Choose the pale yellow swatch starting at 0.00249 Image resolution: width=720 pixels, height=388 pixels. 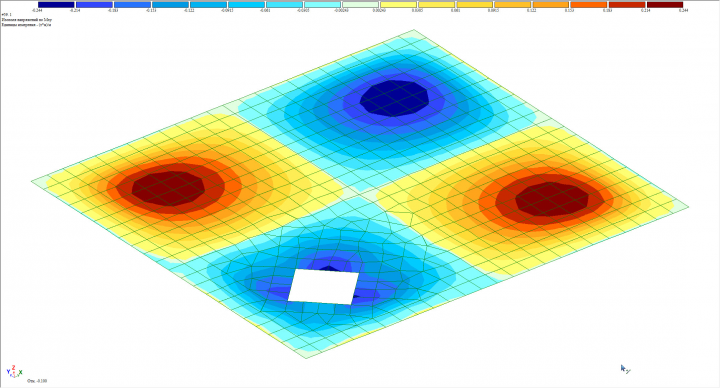click(399, 5)
